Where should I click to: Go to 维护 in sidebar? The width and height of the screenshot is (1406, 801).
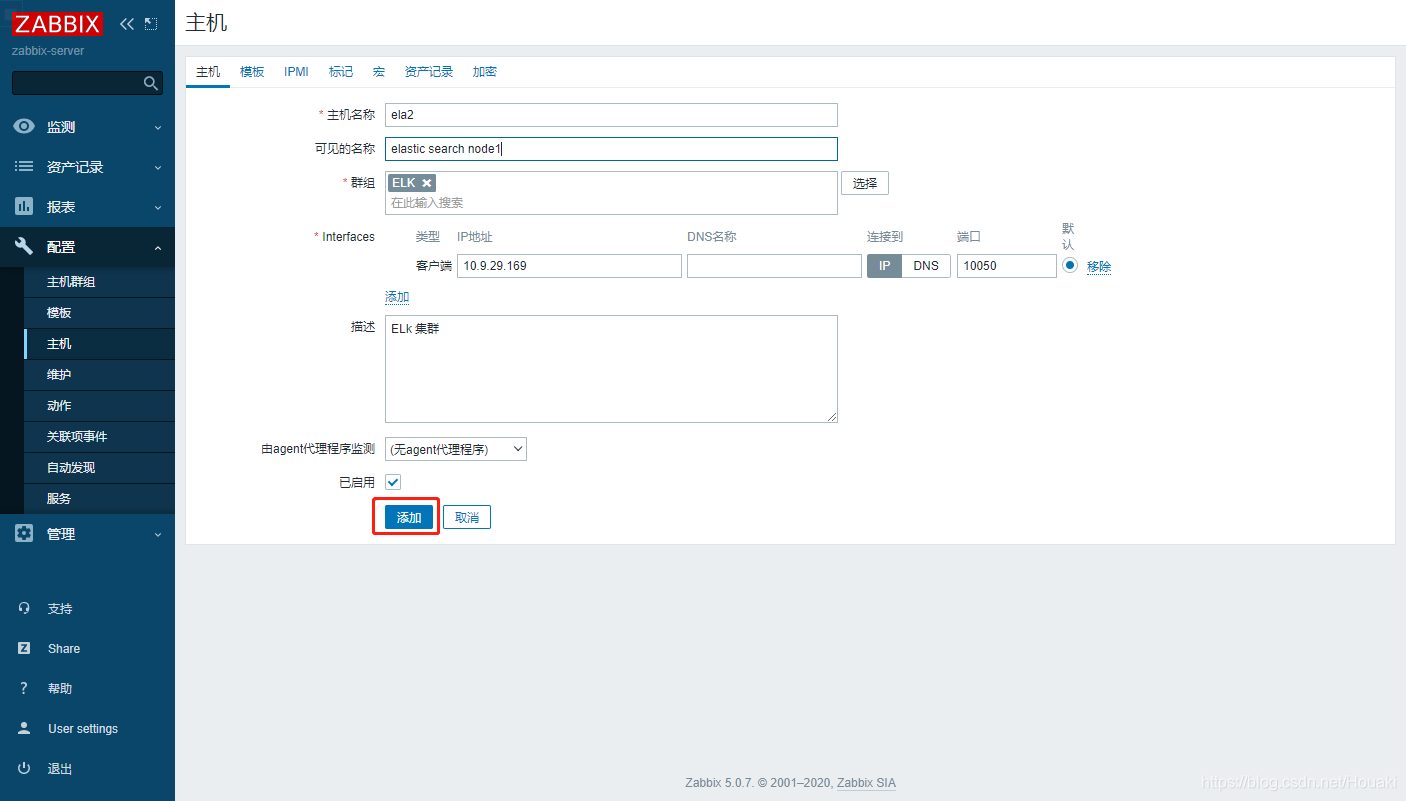coord(99,375)
